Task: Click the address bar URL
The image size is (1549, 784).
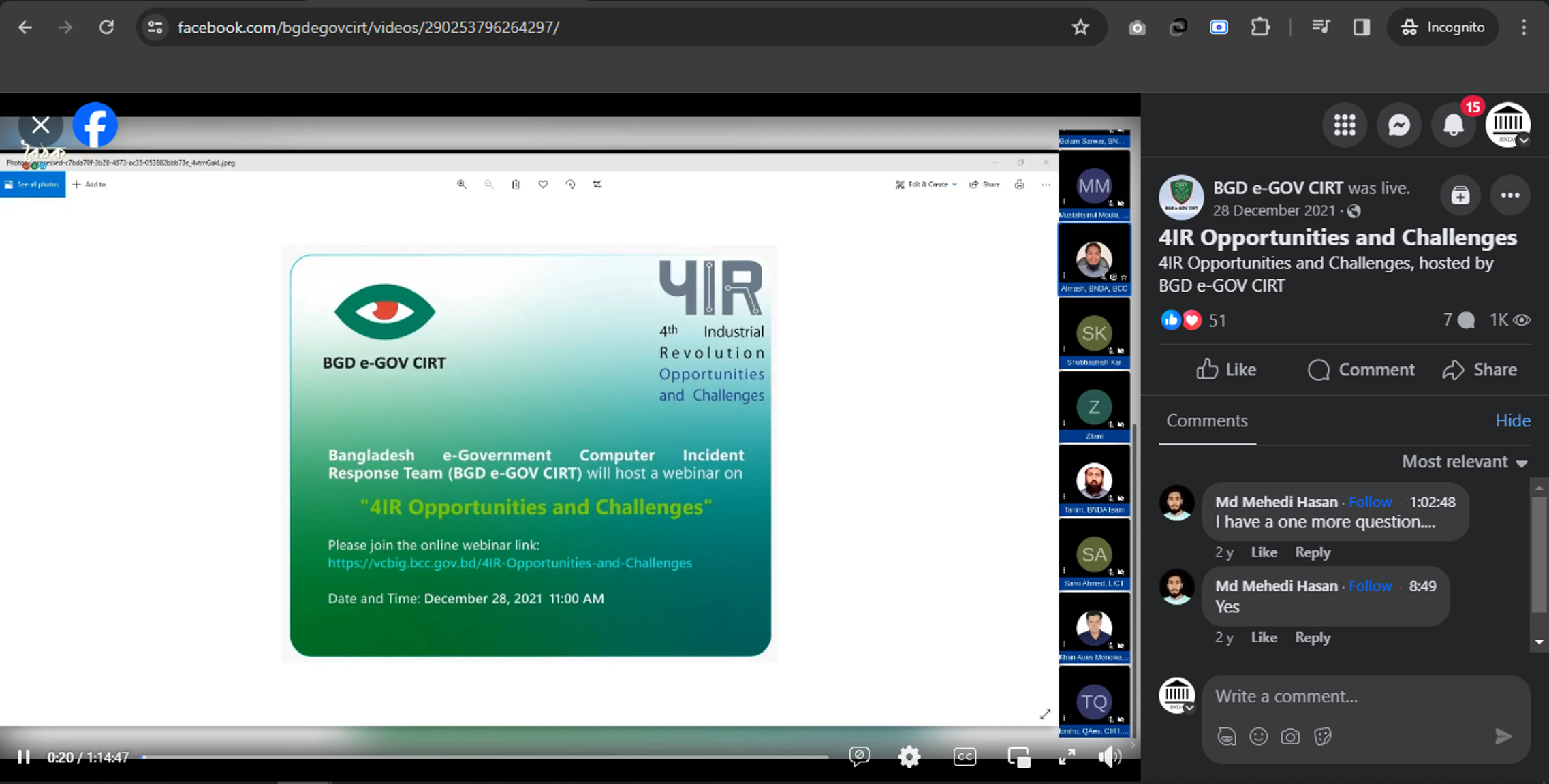Action: [369, 27]
